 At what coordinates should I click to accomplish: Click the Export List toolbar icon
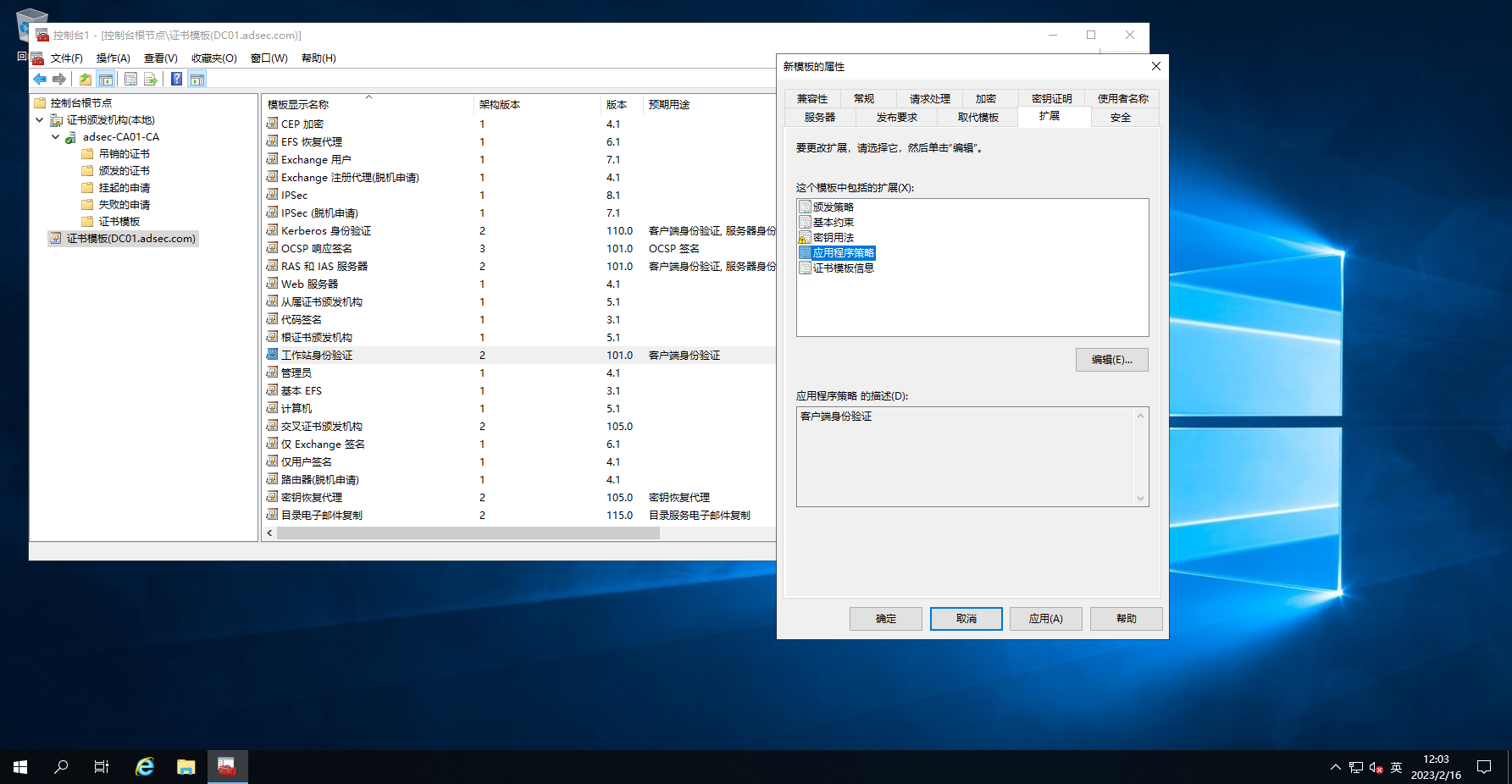point(151,80)
